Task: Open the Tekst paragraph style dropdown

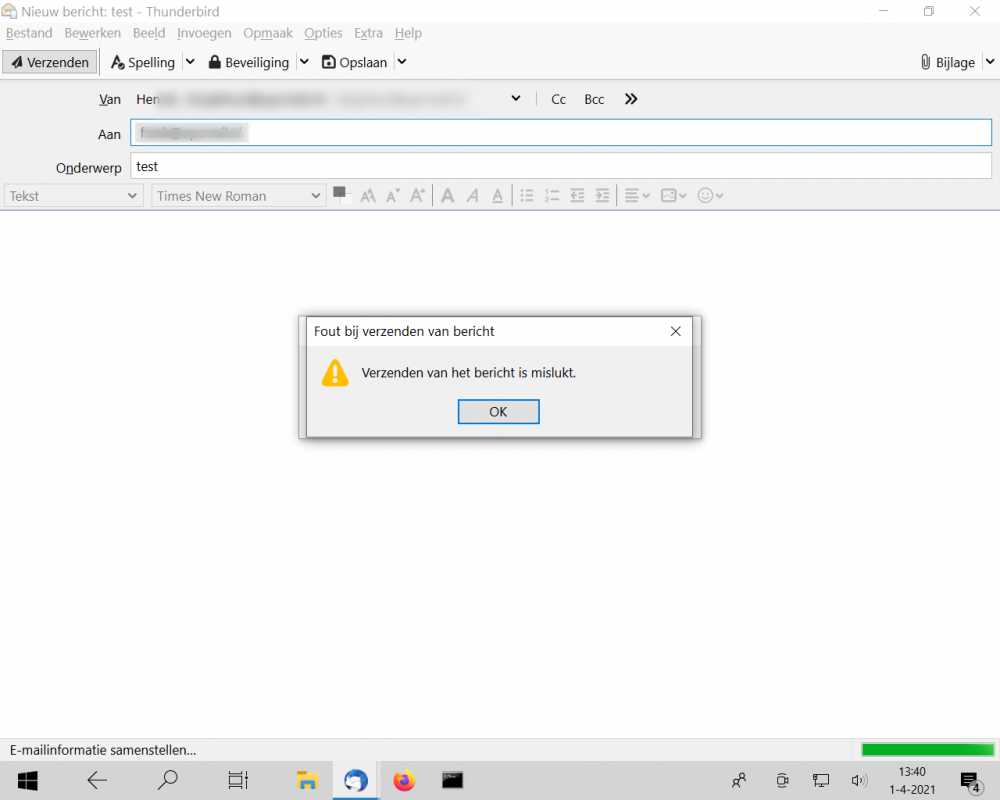Action: tap(73, 196)
